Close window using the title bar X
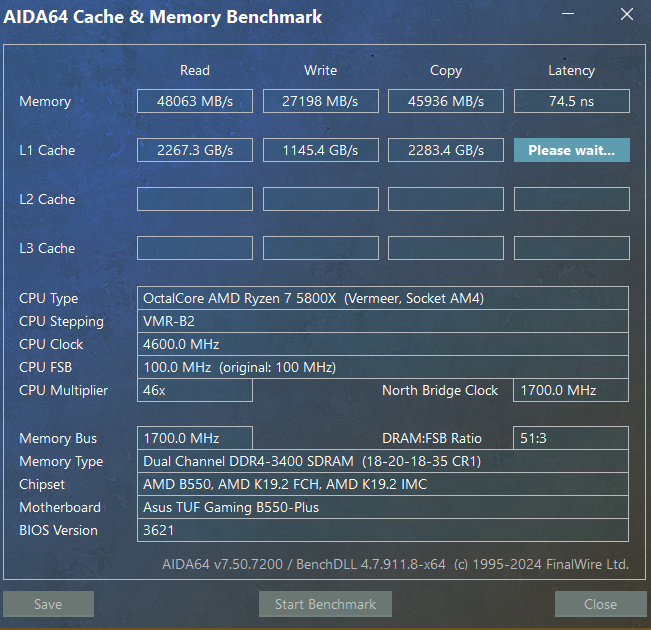This screenshot has width=651, height=630. click(x=627, y=14)
